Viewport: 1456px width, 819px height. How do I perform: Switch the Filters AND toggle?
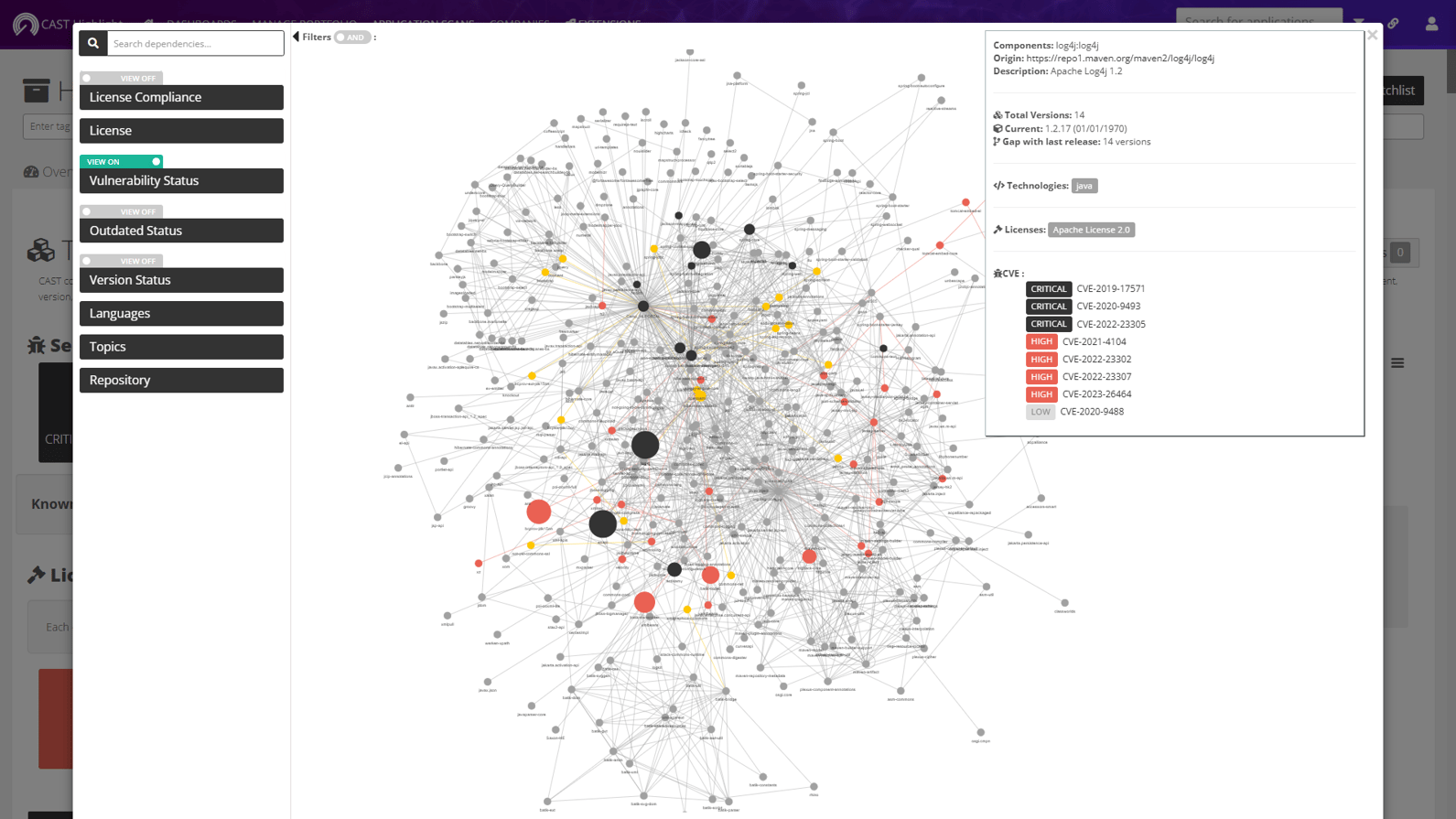(x=352, y=38)
